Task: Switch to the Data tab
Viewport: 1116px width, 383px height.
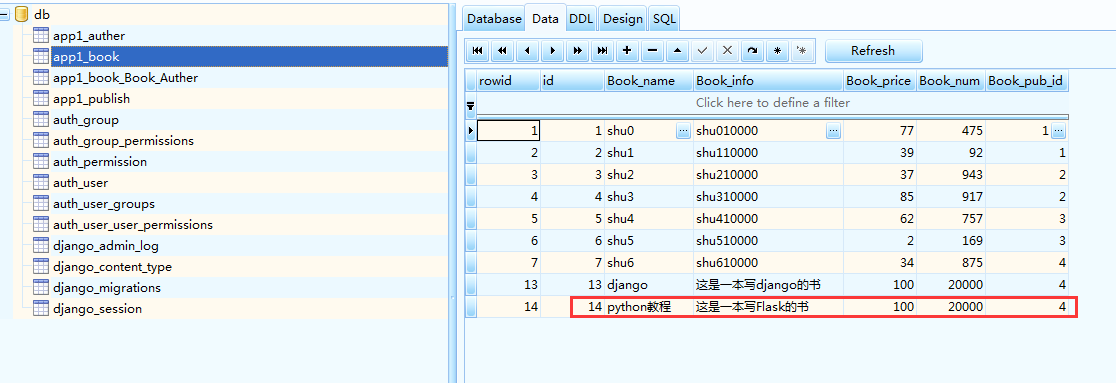Action: (545, 19)
